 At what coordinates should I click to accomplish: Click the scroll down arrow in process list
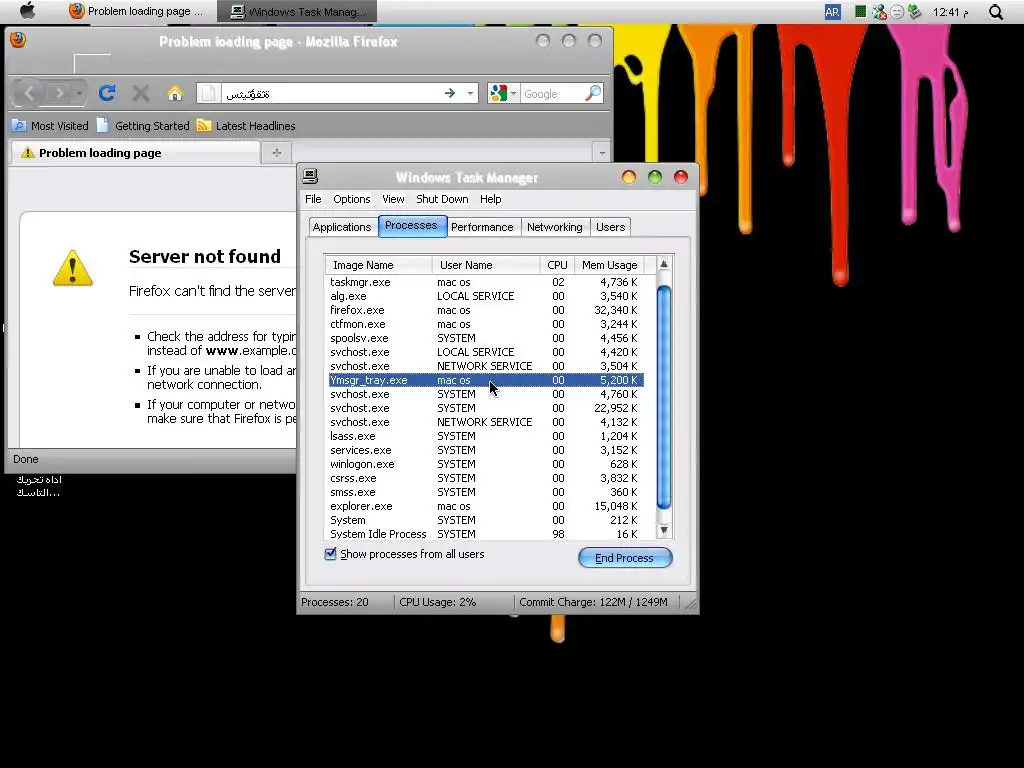664,530
